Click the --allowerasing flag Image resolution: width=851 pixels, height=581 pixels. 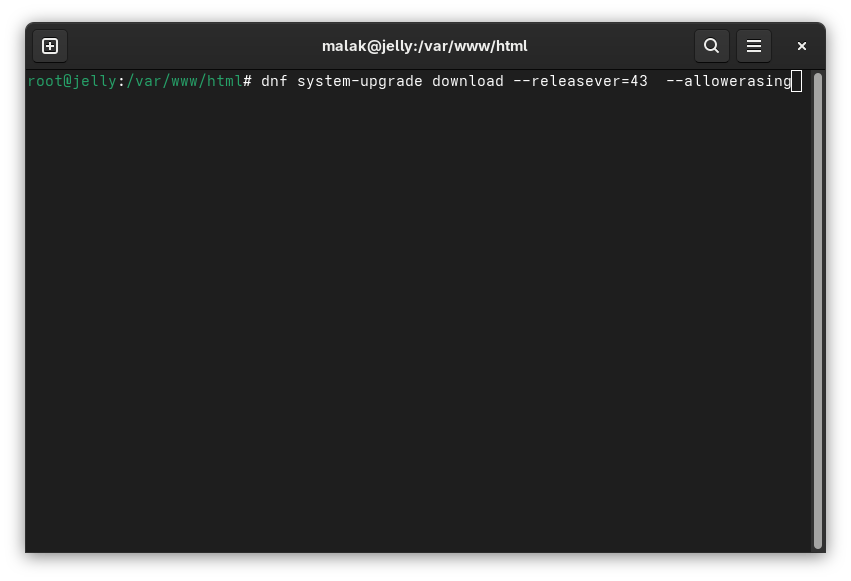pyautogui.click(x=728, y=81)
